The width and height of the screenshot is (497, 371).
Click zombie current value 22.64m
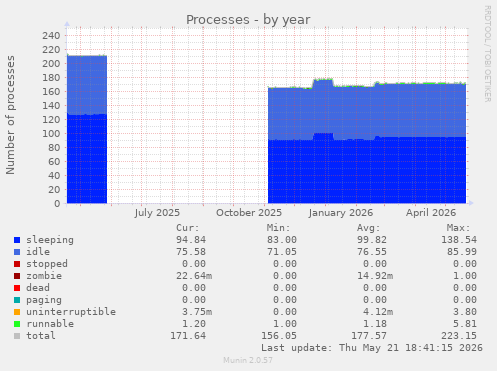pos(194,276)
